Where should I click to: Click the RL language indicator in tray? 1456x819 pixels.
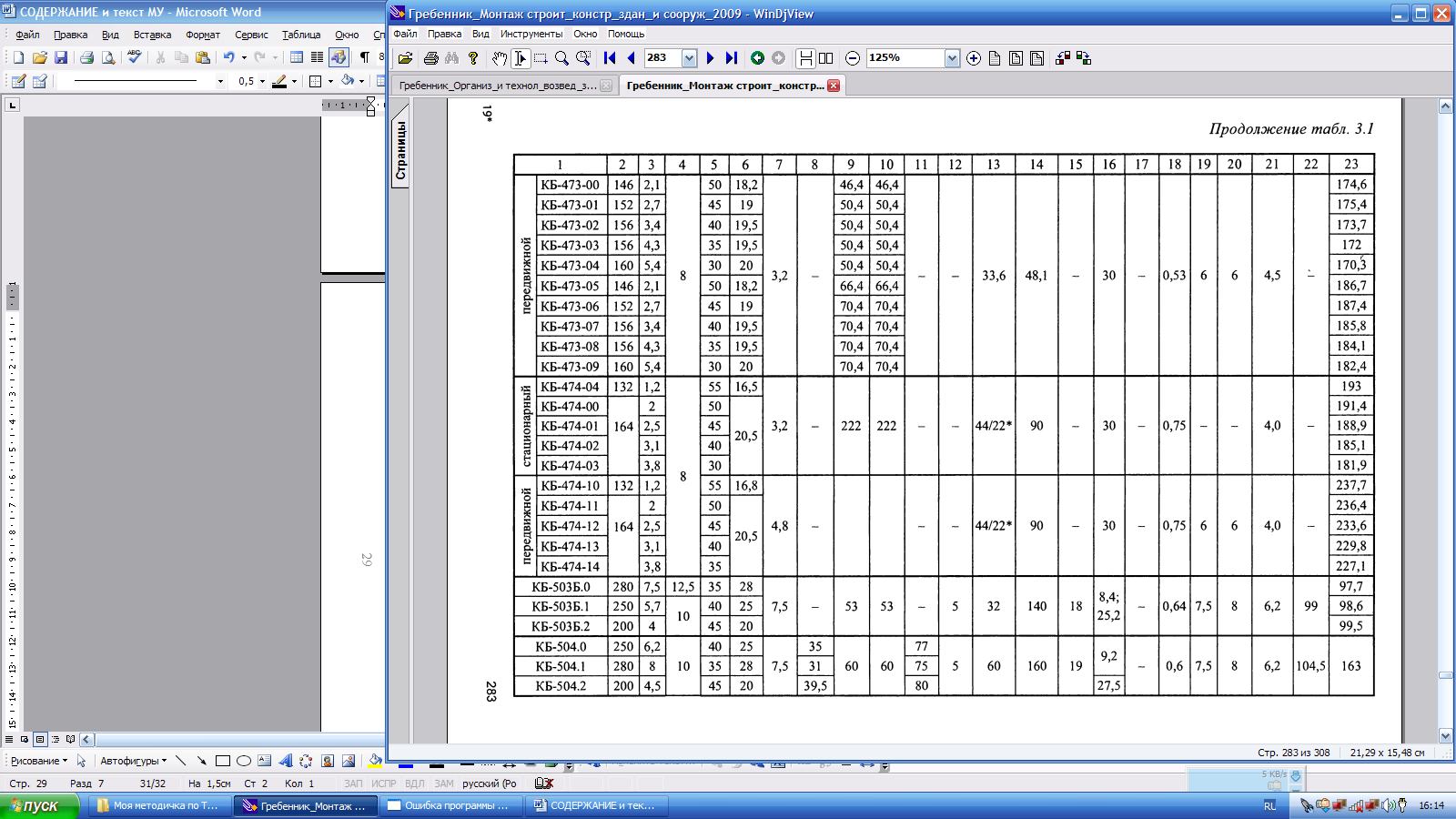1269,806
